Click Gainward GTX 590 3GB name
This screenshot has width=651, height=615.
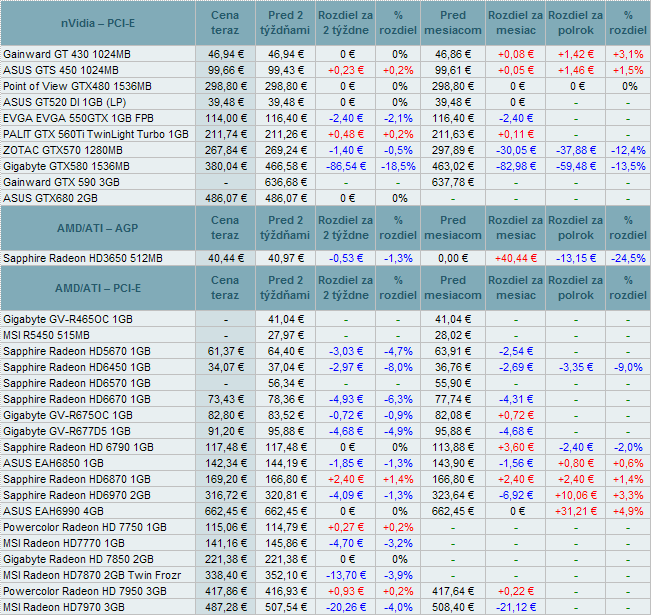[x=61, y=182]
